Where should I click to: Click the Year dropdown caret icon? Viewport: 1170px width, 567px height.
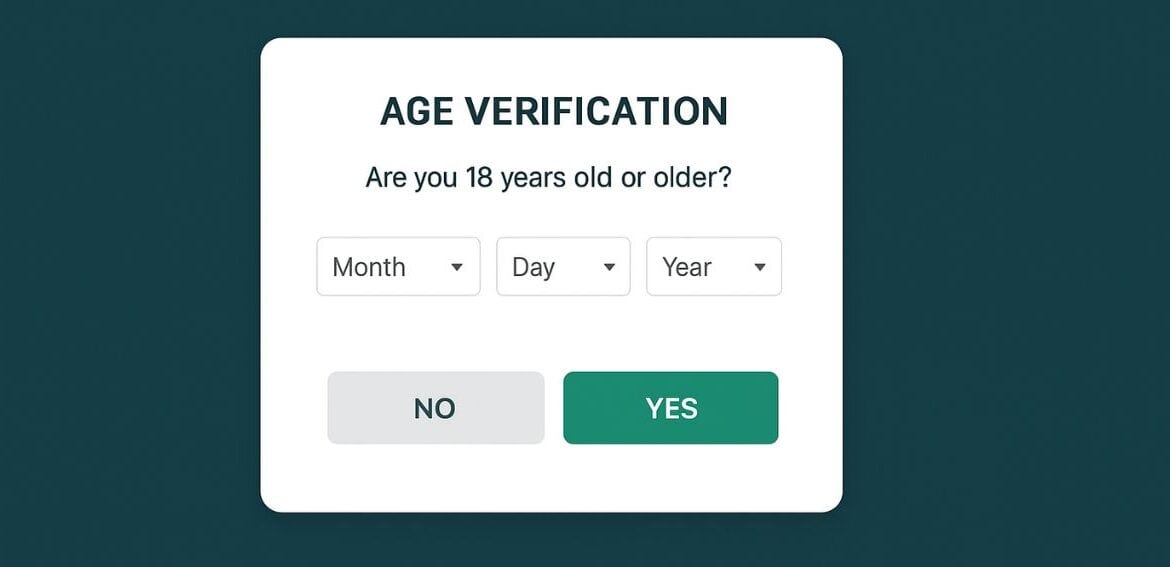[x=759, y=267]
